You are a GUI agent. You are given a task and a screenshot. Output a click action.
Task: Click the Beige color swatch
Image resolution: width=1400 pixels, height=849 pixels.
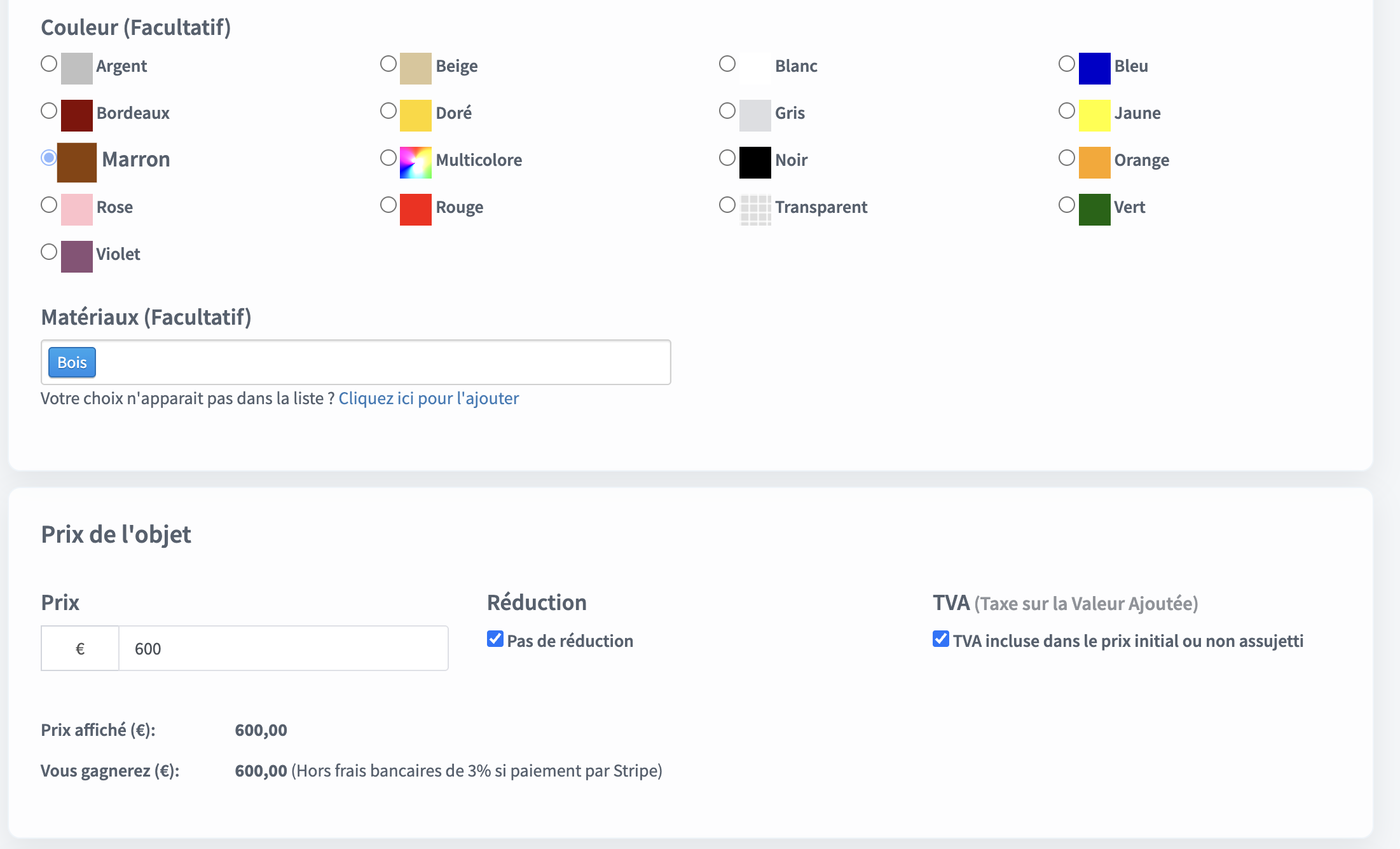(415, 69)
